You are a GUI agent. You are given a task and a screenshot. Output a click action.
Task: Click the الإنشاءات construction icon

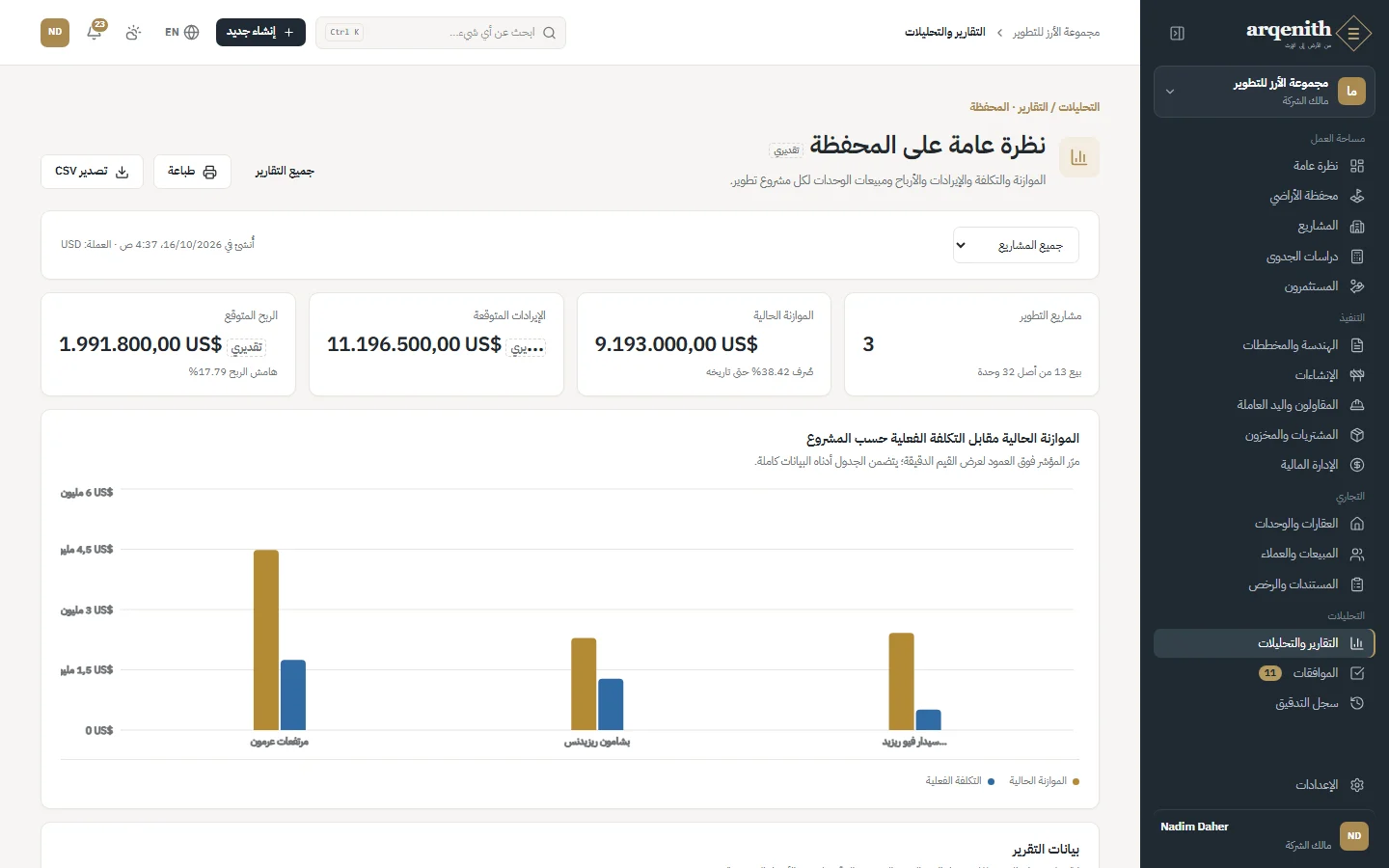pos(1357,375)
